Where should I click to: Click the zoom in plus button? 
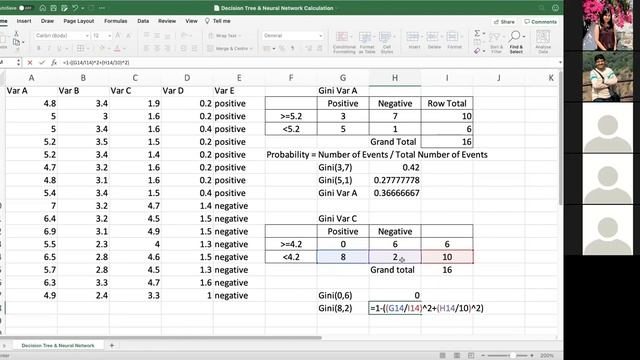tap(532, 356)
